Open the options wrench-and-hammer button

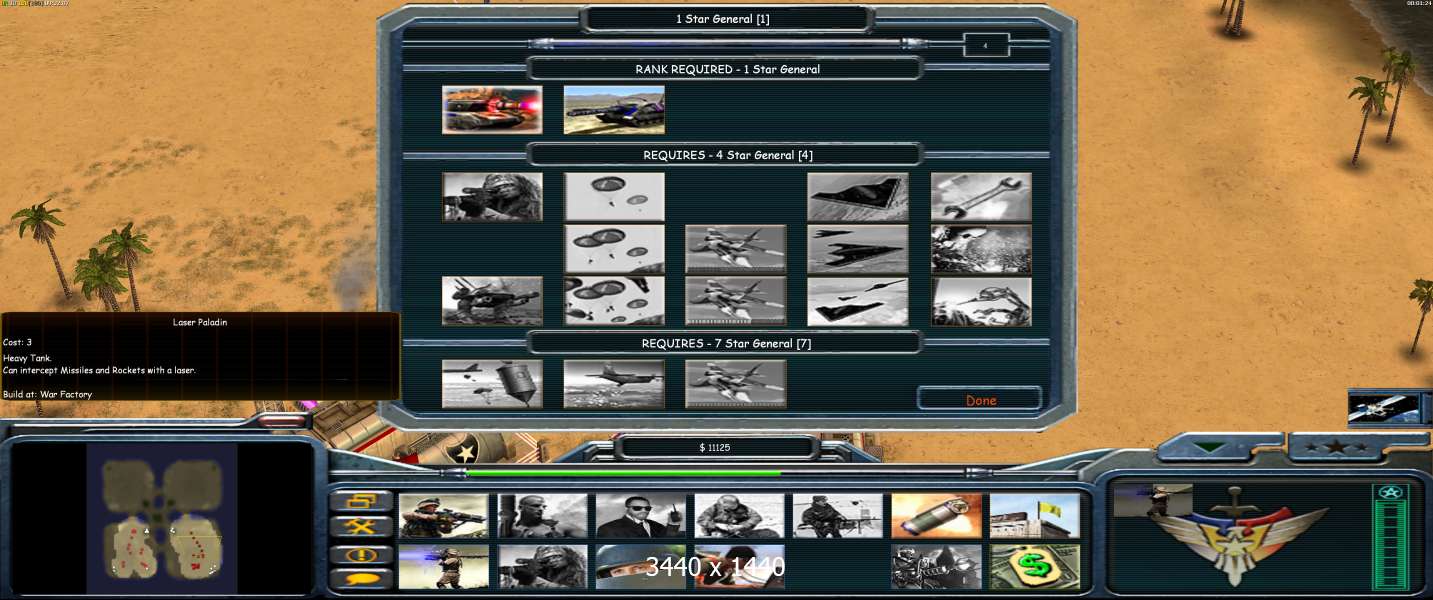(360, 526)
